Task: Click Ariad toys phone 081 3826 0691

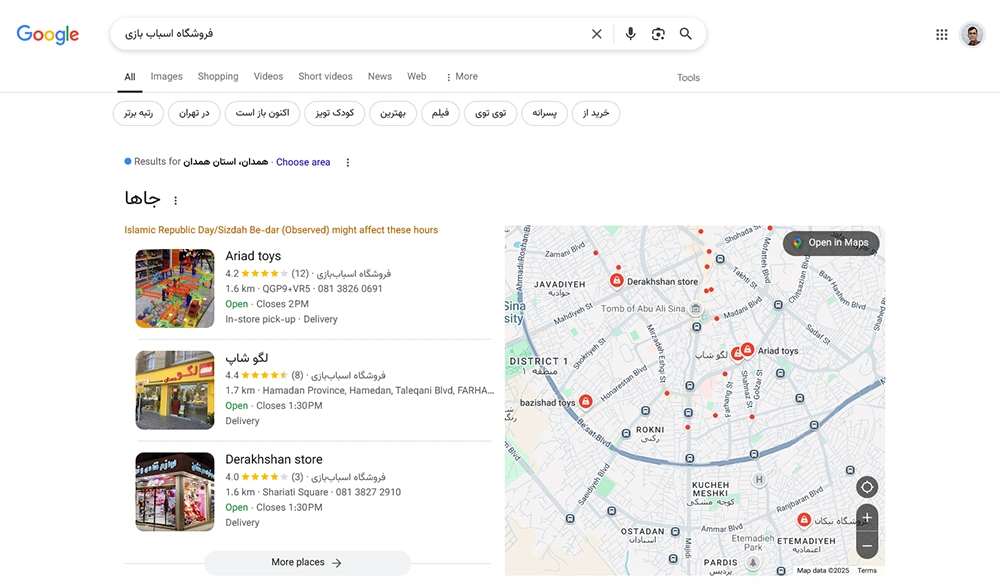Action: click(350, 289)
